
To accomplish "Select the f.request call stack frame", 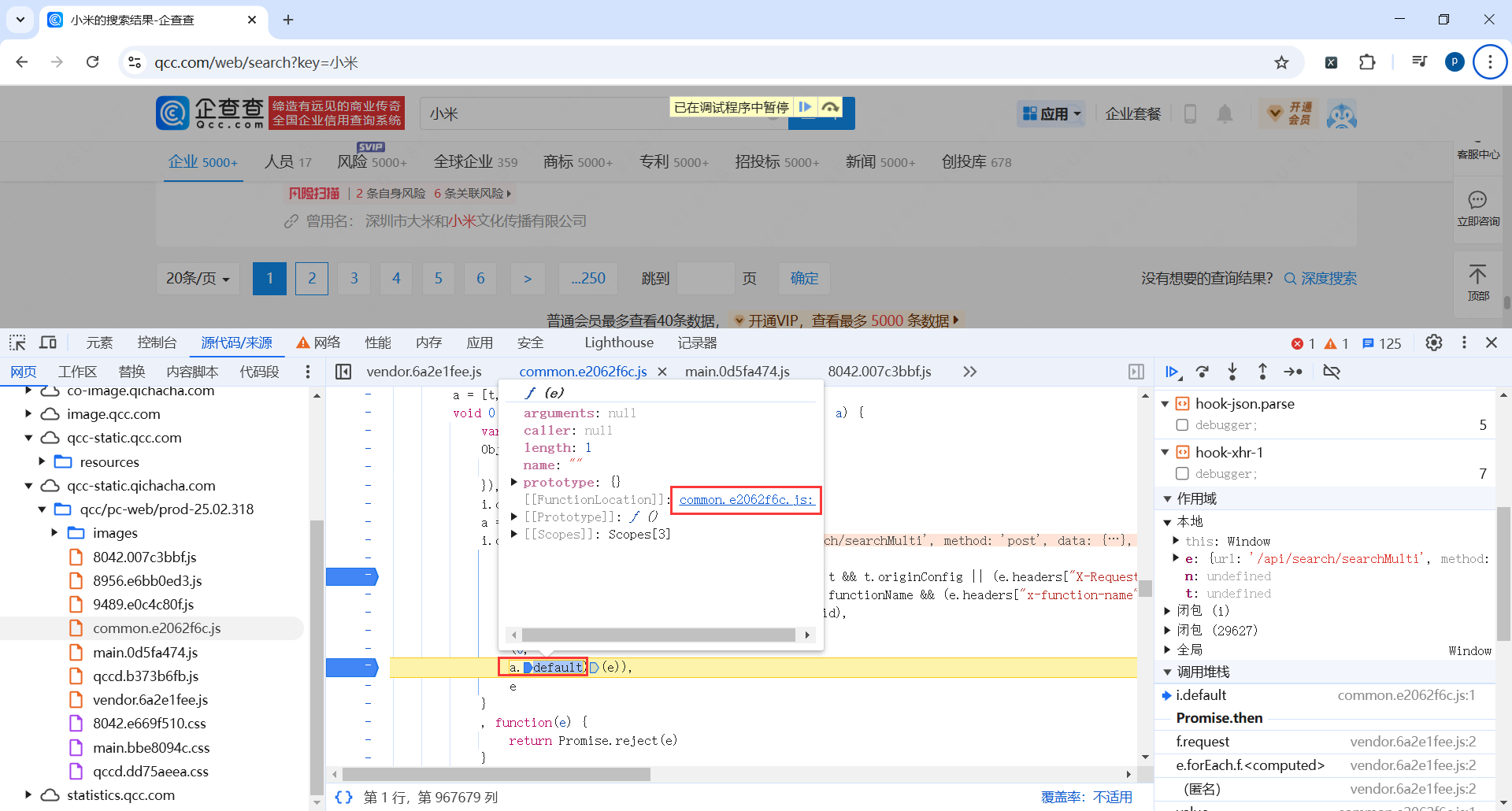I will pos(1203,742).
